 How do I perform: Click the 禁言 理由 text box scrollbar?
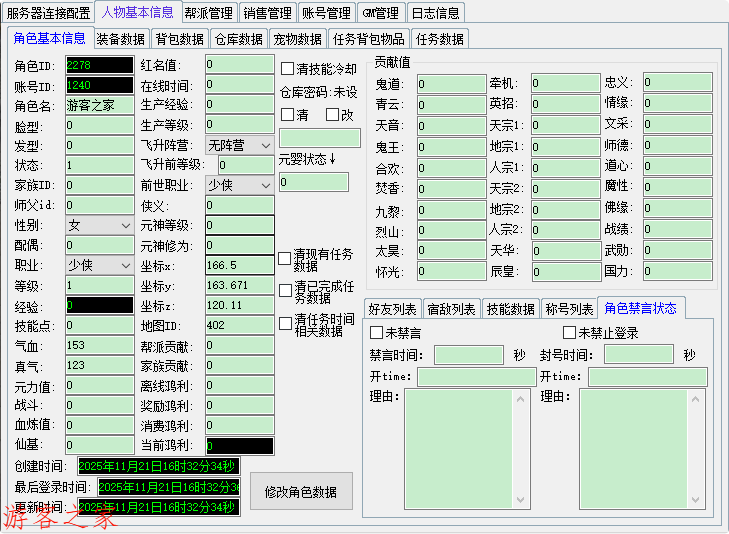click(520, 450)
